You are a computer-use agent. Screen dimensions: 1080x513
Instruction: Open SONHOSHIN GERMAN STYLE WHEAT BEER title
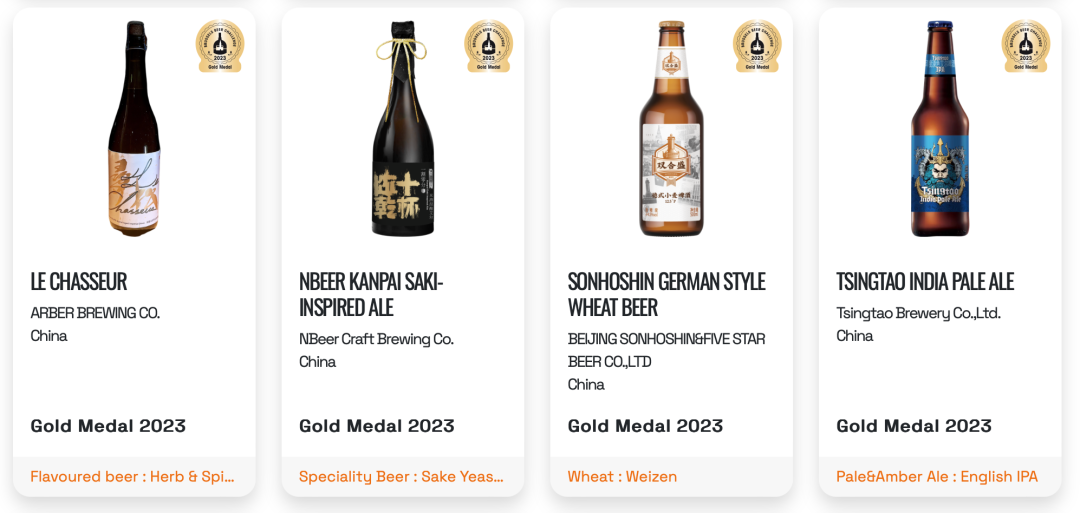click(x=667, y=294)
